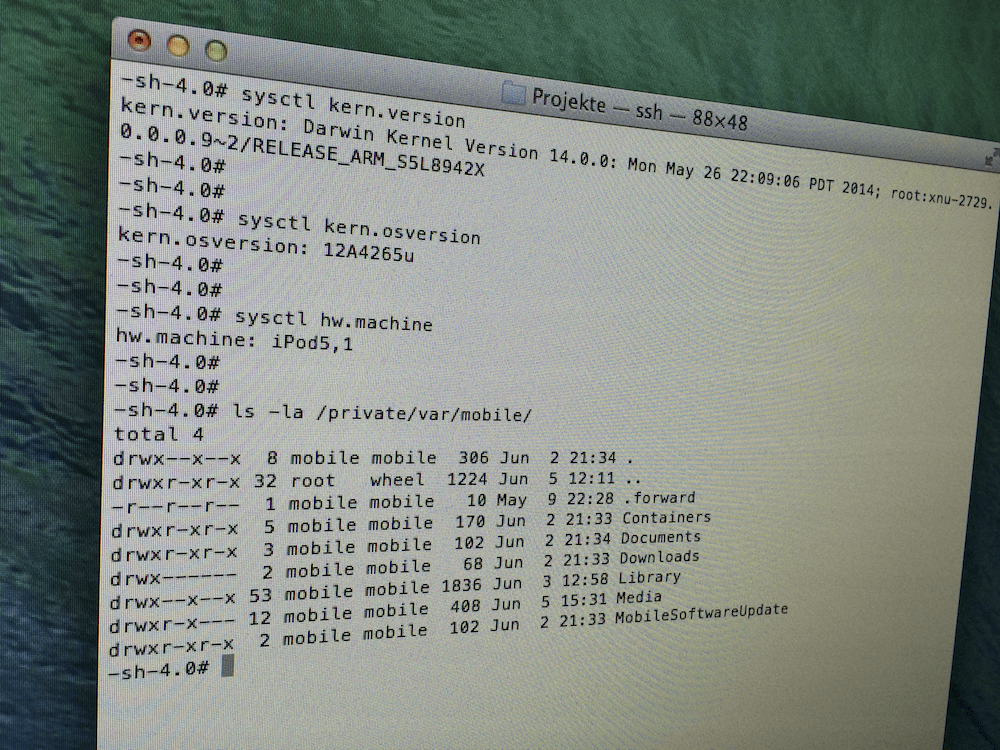Click the 'MobileSoftwareUpdate' directory name
Screen dimensions: 1000x750
point(701,611)
